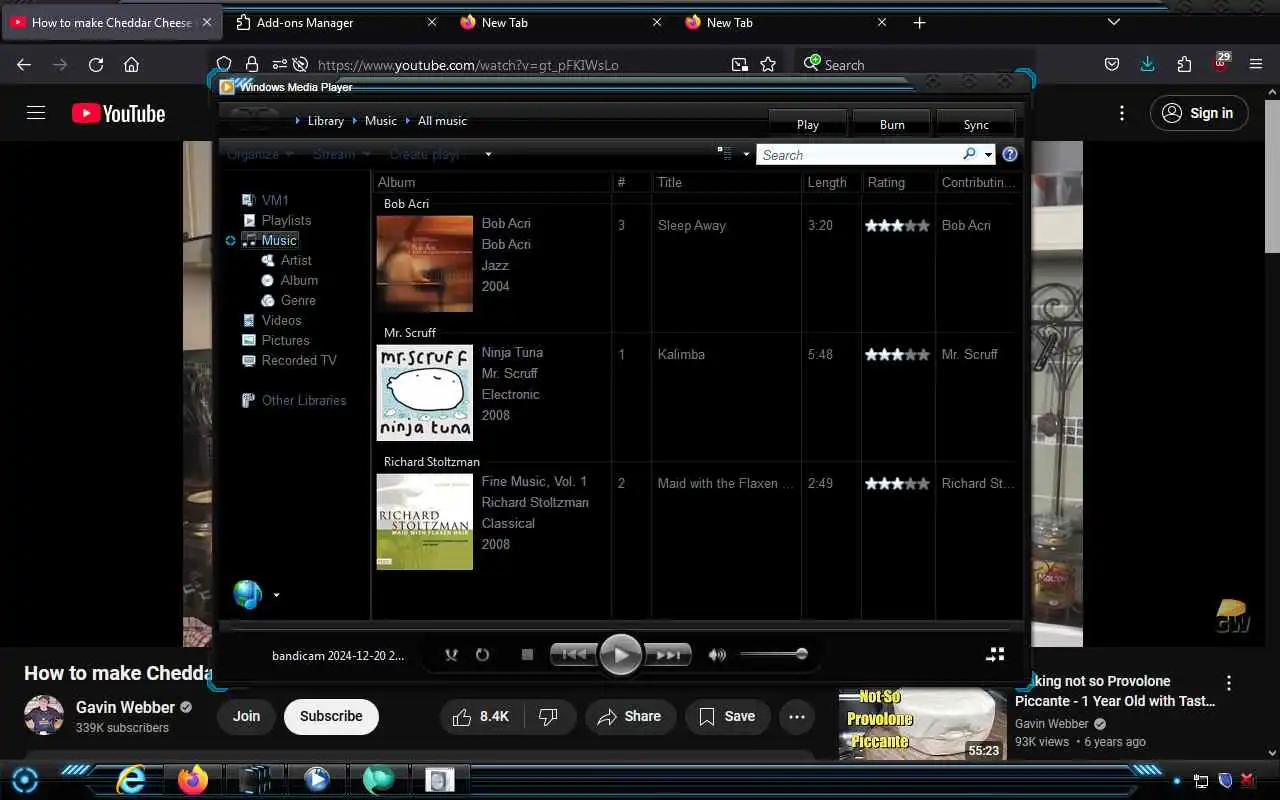Subscribe to Gavin Webber channel
Viewport: 1280px width, 800px height.
(x=331, y=716)
